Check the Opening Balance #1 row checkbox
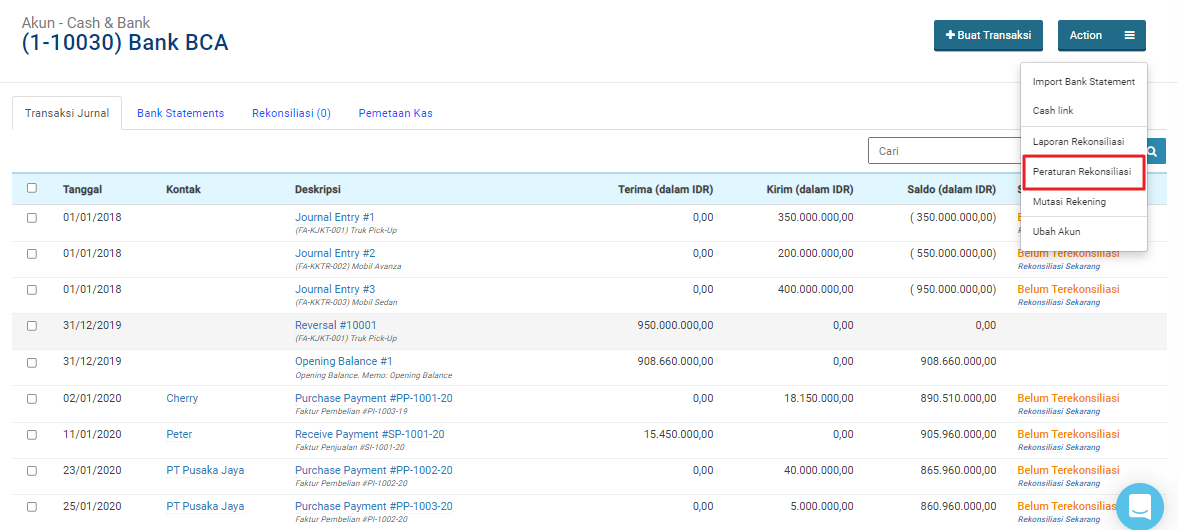The image size is (1178, 530). [32, 362]
